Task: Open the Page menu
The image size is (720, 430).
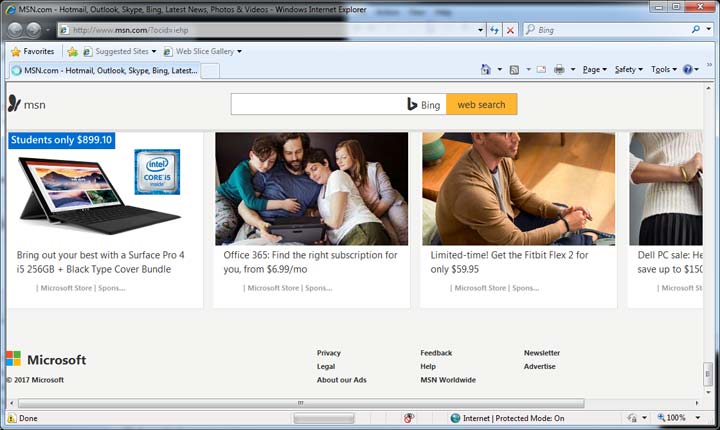Action: click(595, 69)
